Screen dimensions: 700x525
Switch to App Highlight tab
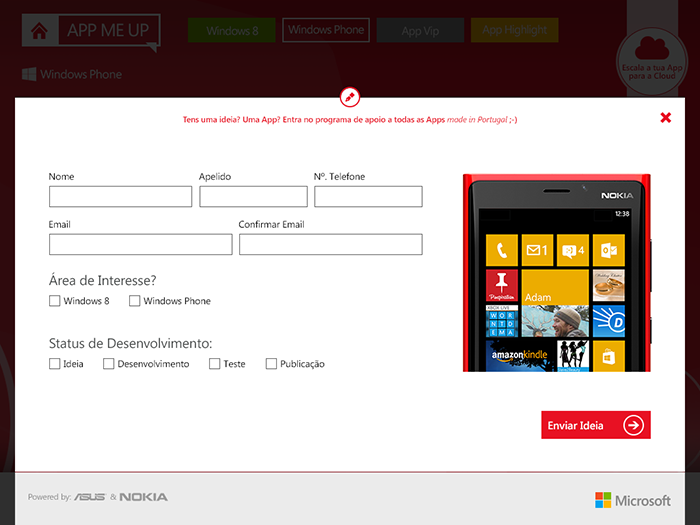(x=514, y=30)
